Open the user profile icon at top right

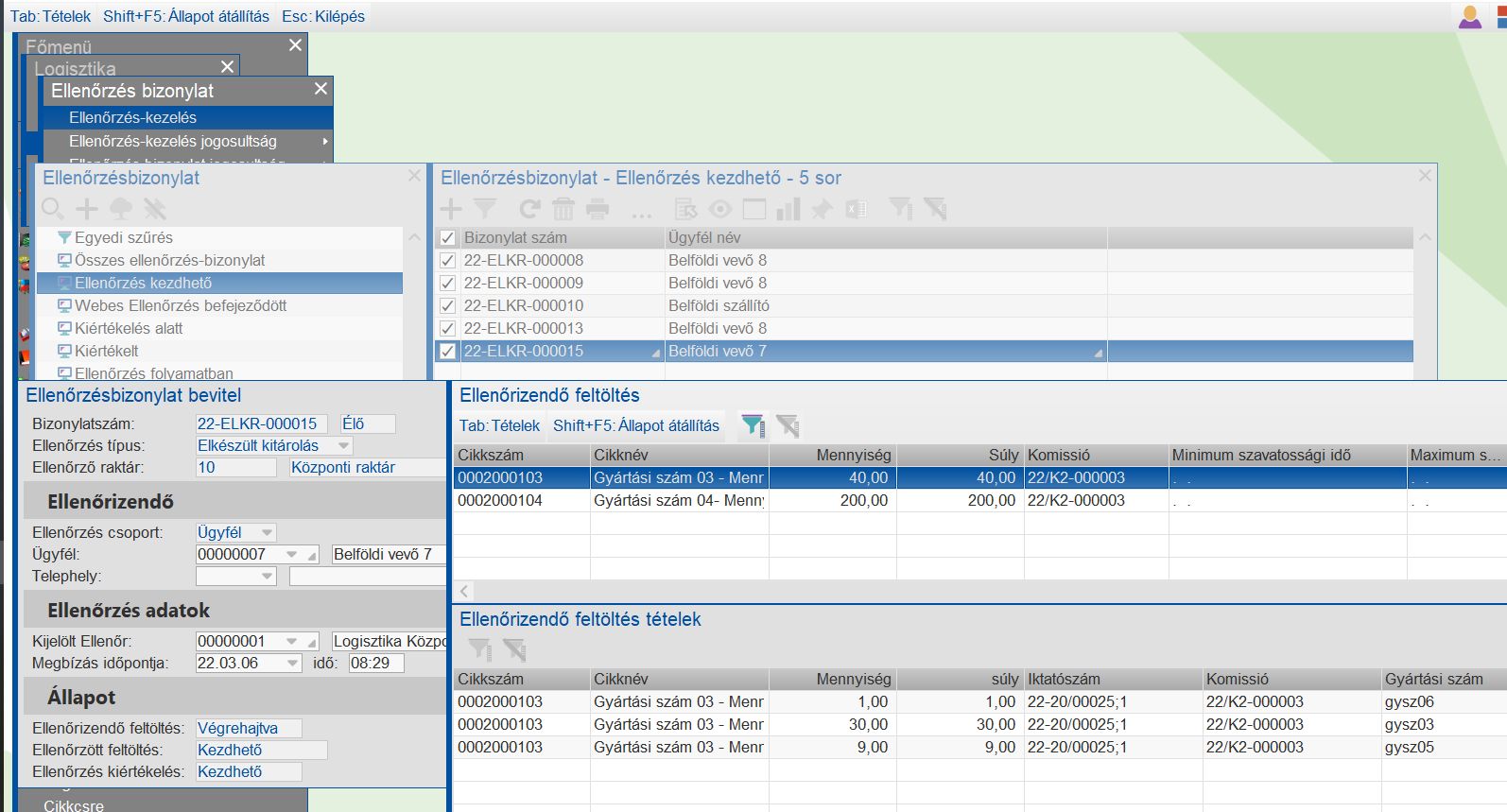(x=1470, y=16)
